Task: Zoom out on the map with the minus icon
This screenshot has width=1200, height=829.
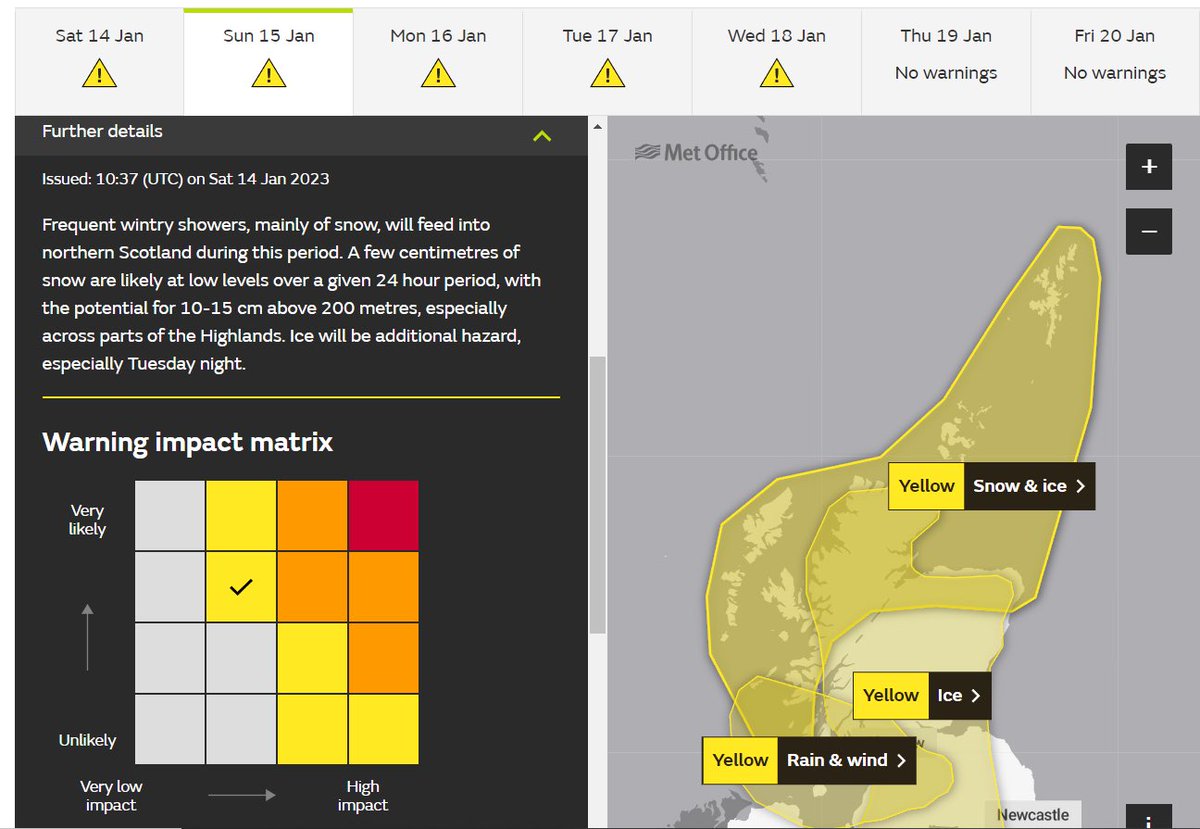Action: (x=1148, y=231)
